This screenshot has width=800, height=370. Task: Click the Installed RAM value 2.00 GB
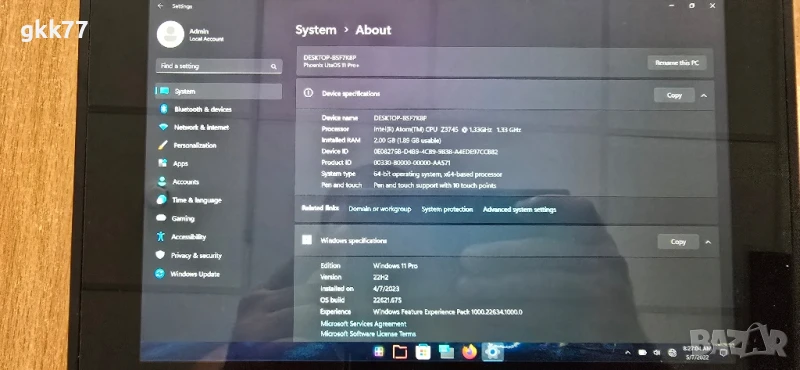point(407,140)
